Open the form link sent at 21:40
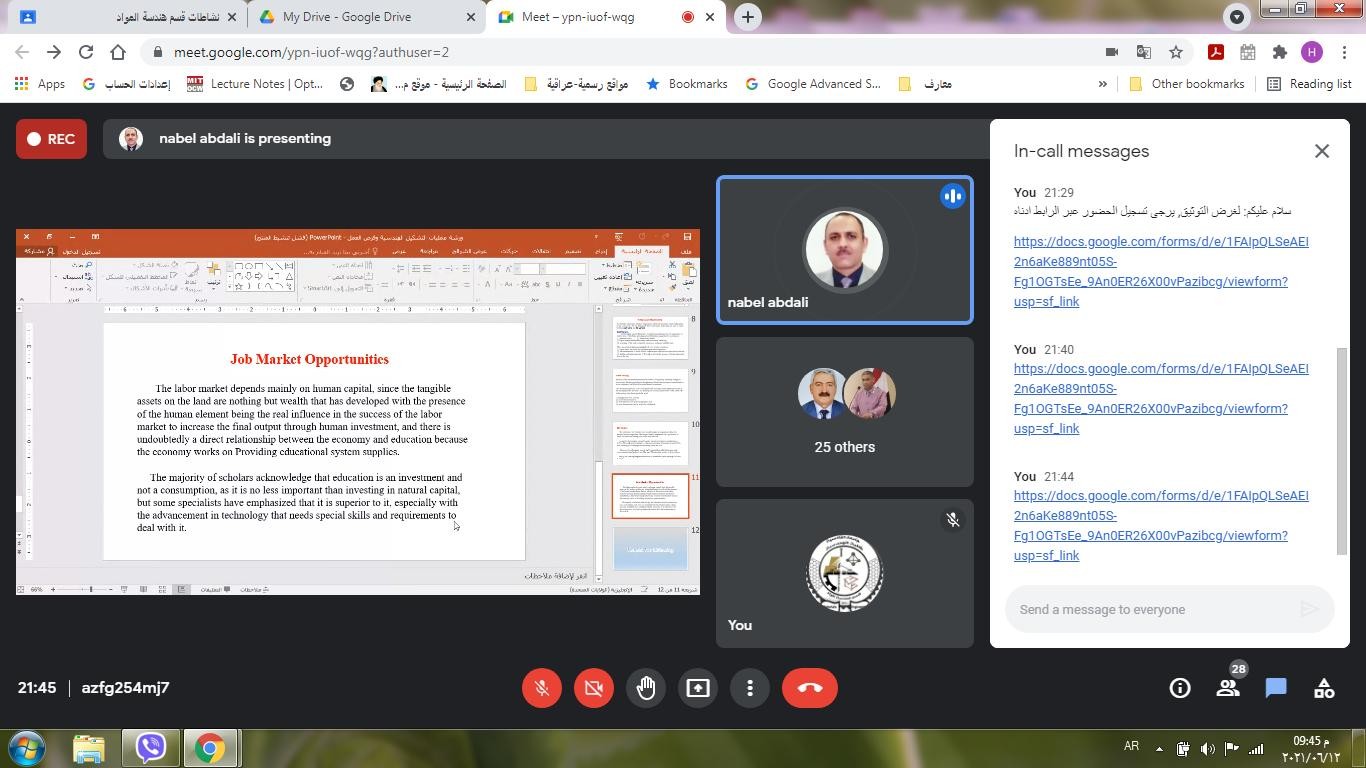1366x768 pixels. coord(1161,398)
